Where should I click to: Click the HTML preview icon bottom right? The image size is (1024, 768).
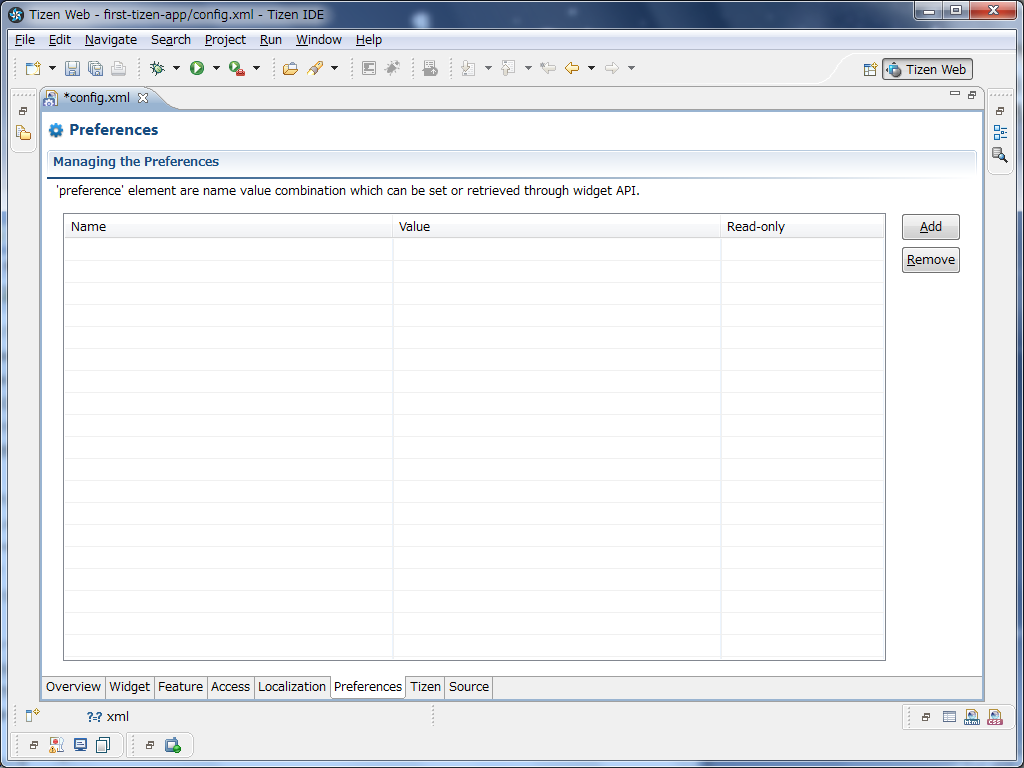tap(972, 717)
